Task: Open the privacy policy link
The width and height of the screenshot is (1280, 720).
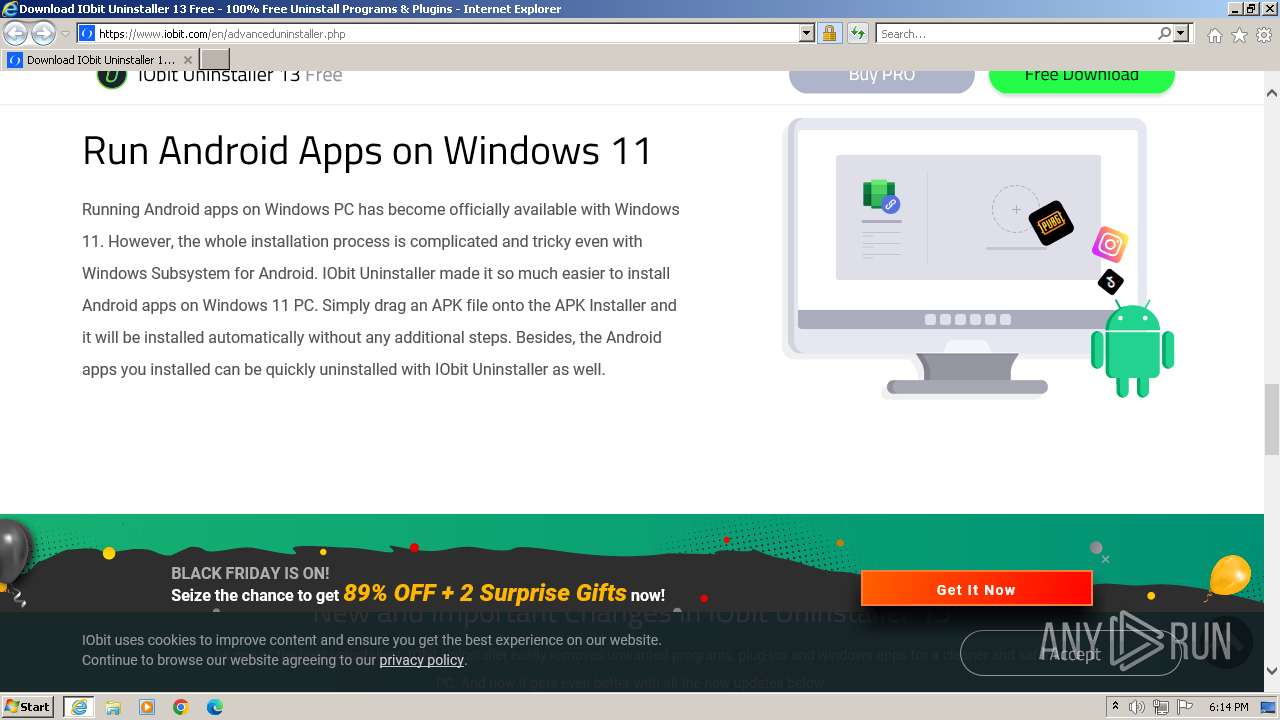Action: point(421,660)
